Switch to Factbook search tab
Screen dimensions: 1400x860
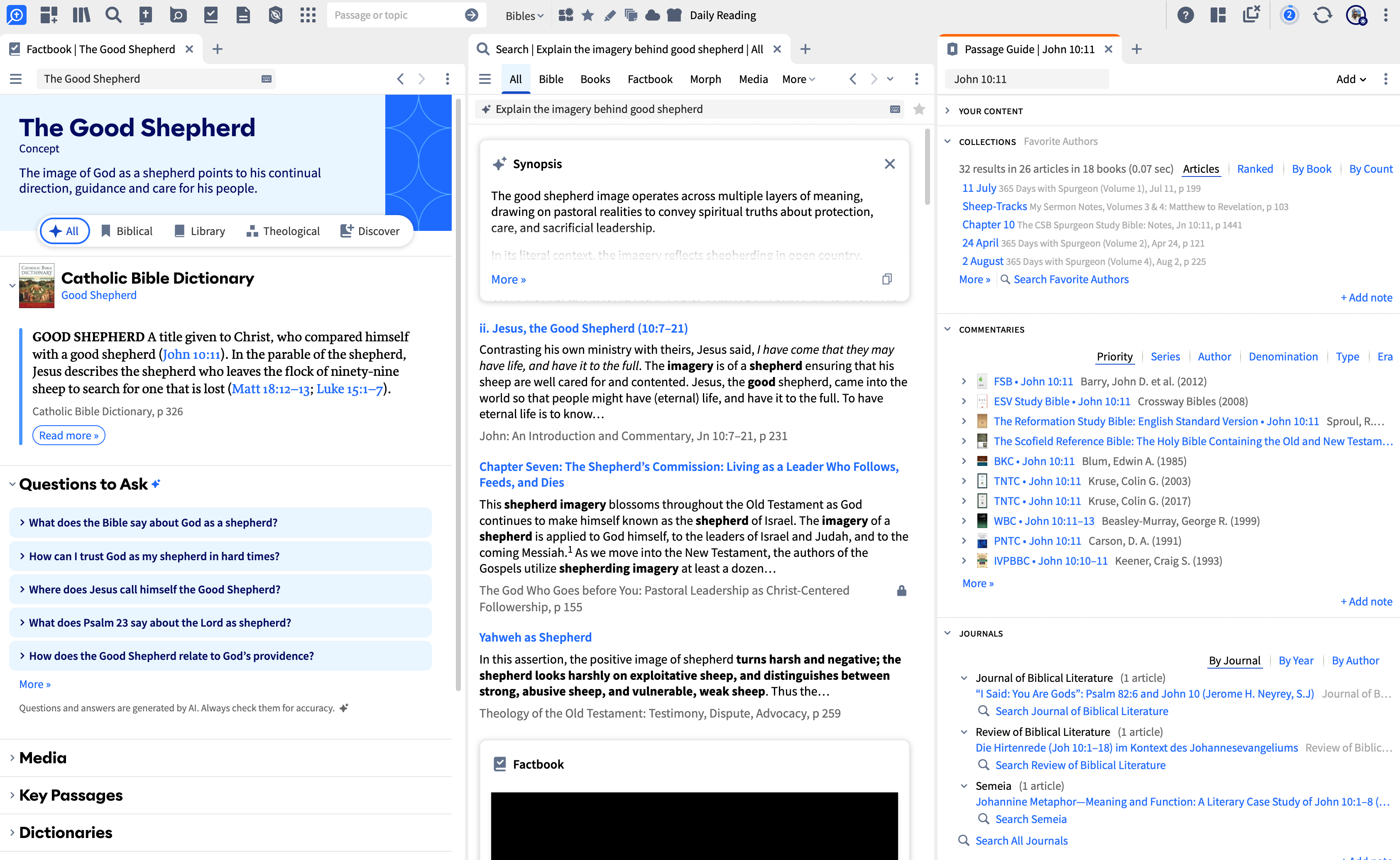649,79
